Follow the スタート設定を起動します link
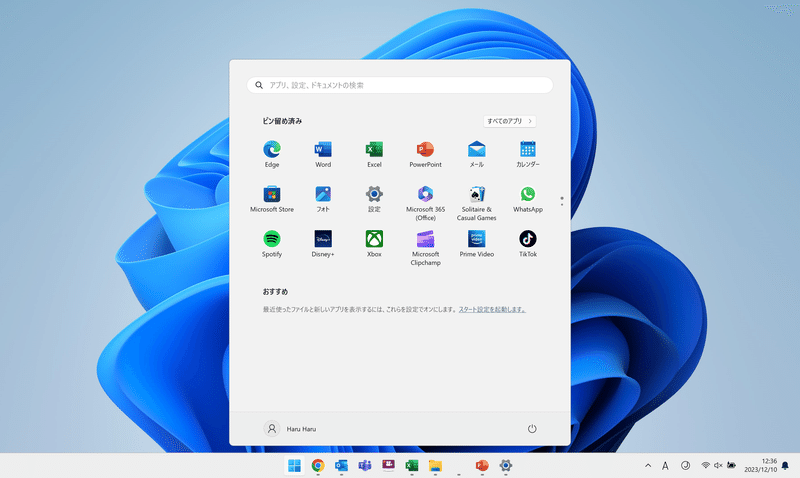This screenshot has width=800, height=478. point(492,309)
